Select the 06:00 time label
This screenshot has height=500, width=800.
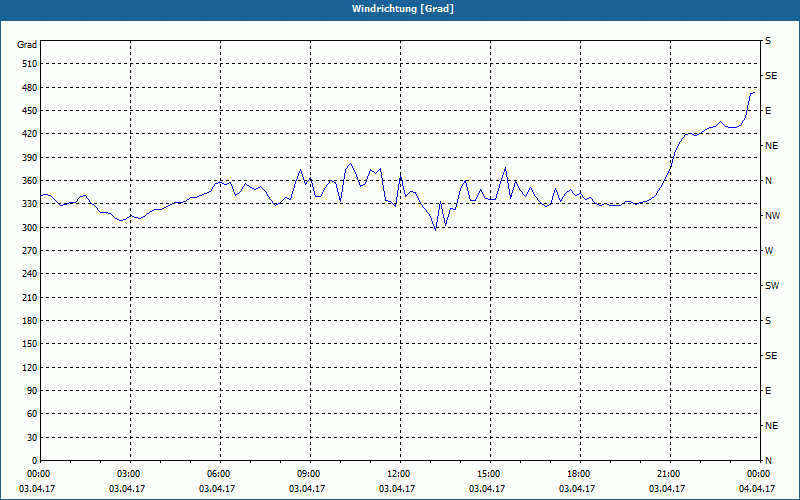[218, 474]
